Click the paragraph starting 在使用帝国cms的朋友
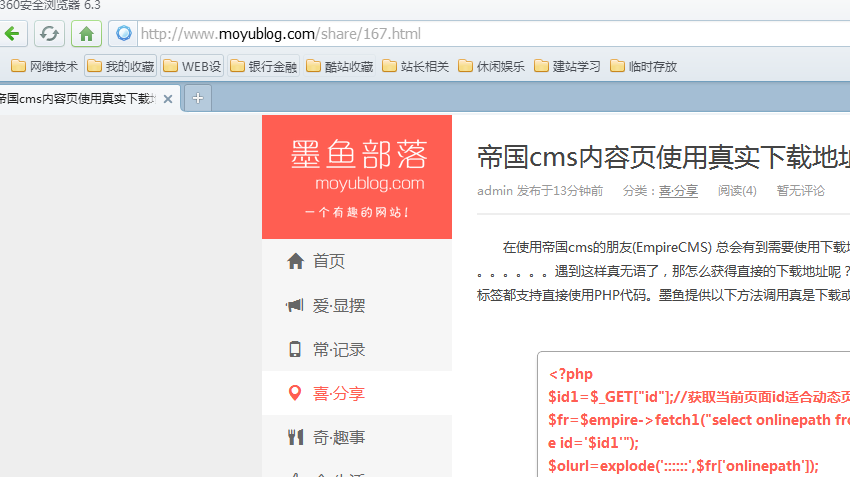The height and width of the screenshot is (477, 850). [663, 271]
